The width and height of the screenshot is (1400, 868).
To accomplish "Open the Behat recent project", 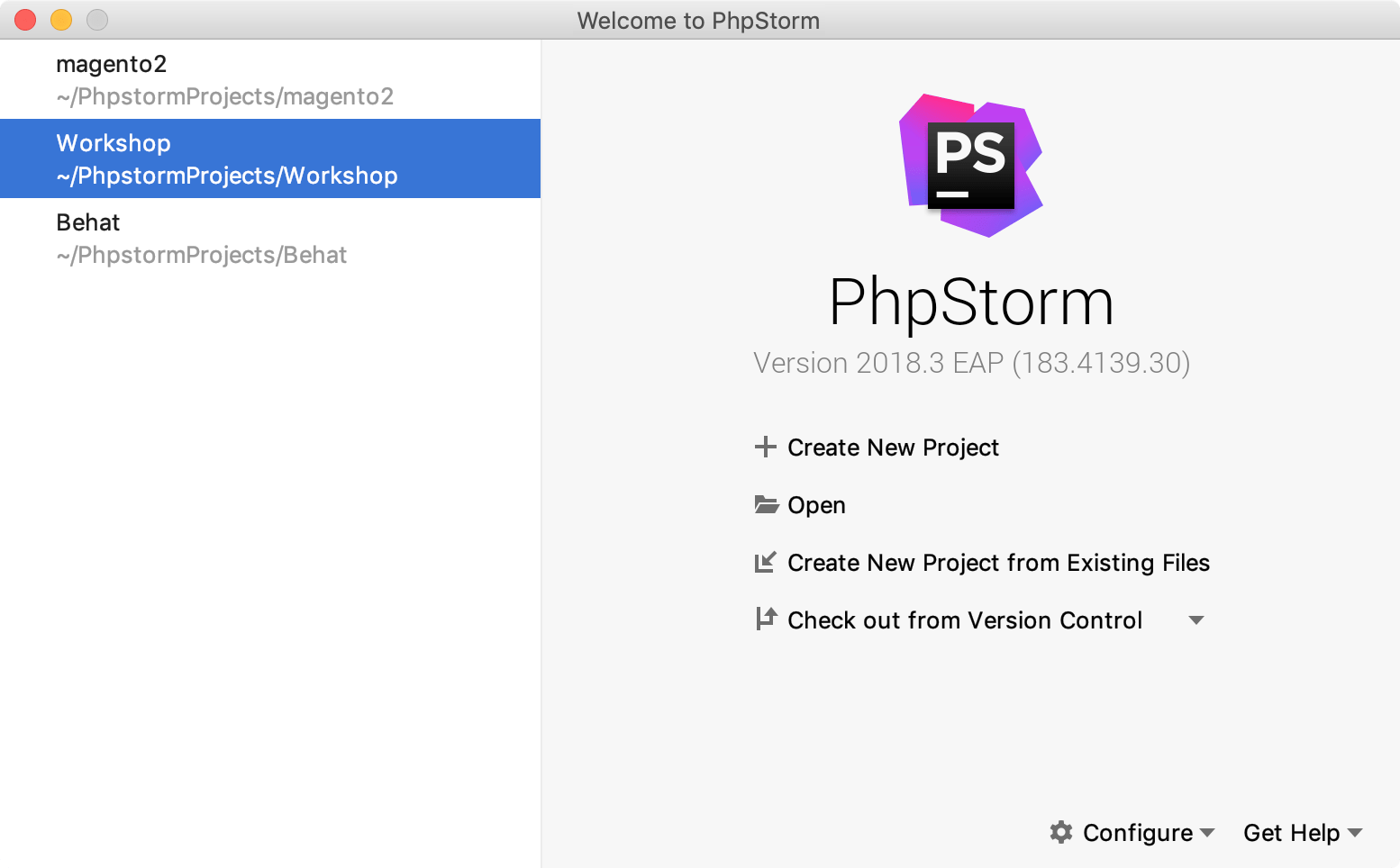I will coord(270,238).
